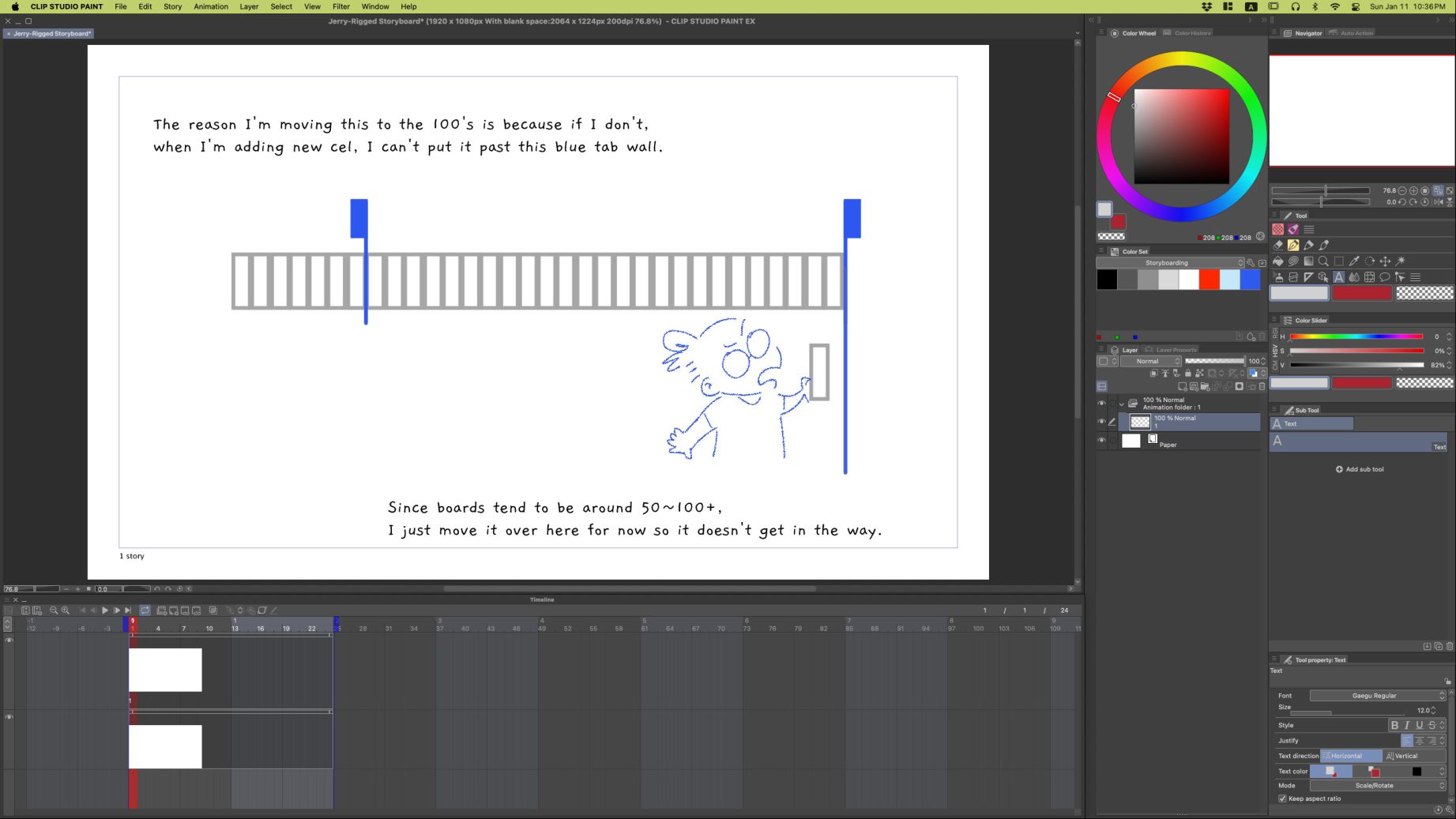Click Add sub tool
This screenshot has width=1456, height=819.
(x=1360, y=469)
